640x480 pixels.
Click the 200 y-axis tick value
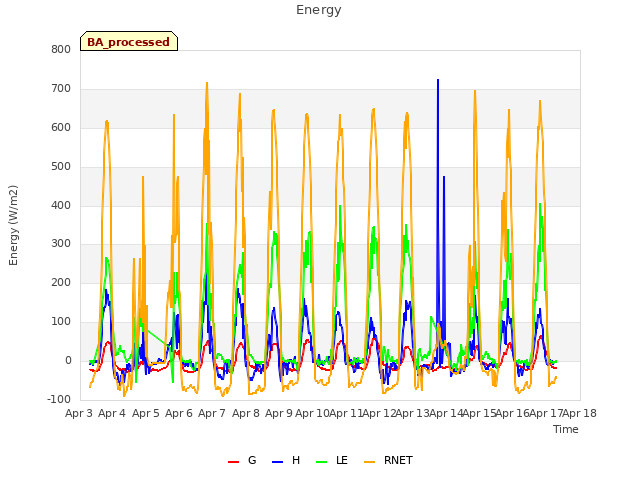click(61, 282)
